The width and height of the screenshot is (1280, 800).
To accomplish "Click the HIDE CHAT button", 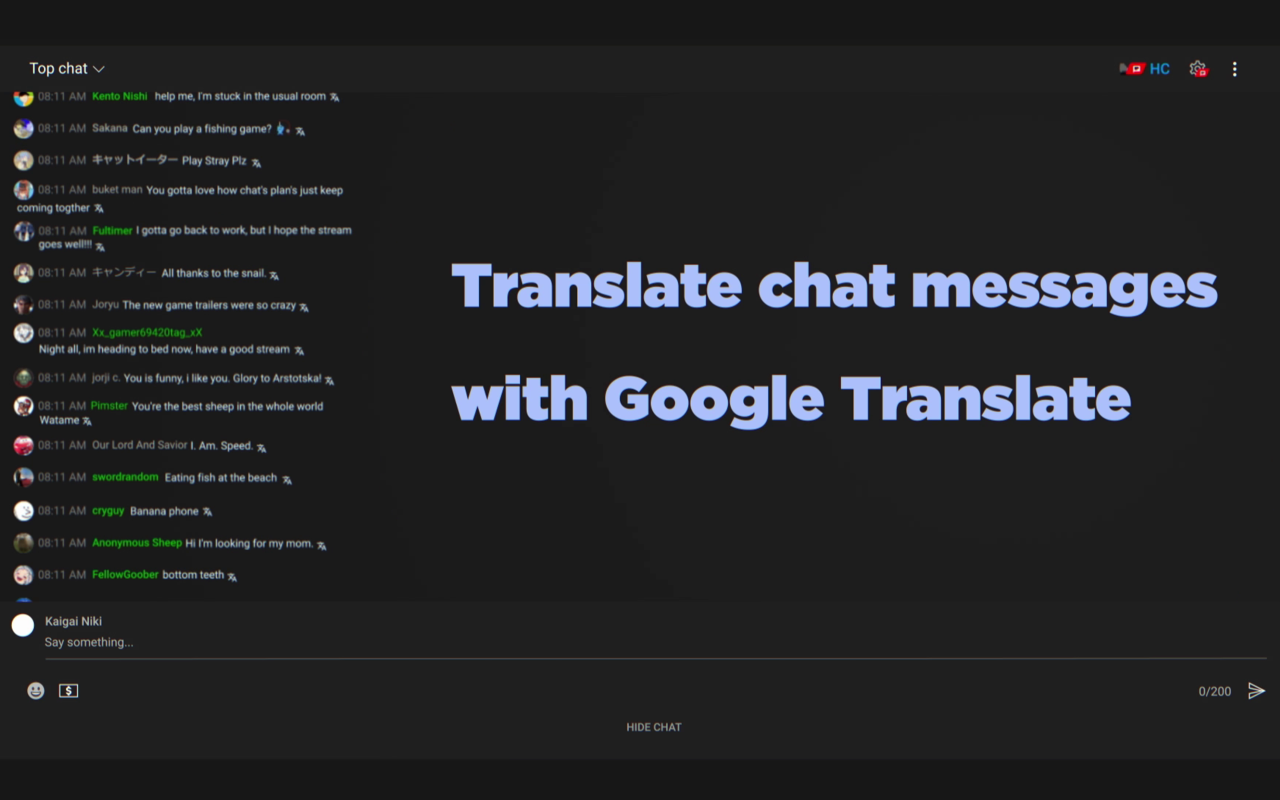I will (x=653, y=727).
